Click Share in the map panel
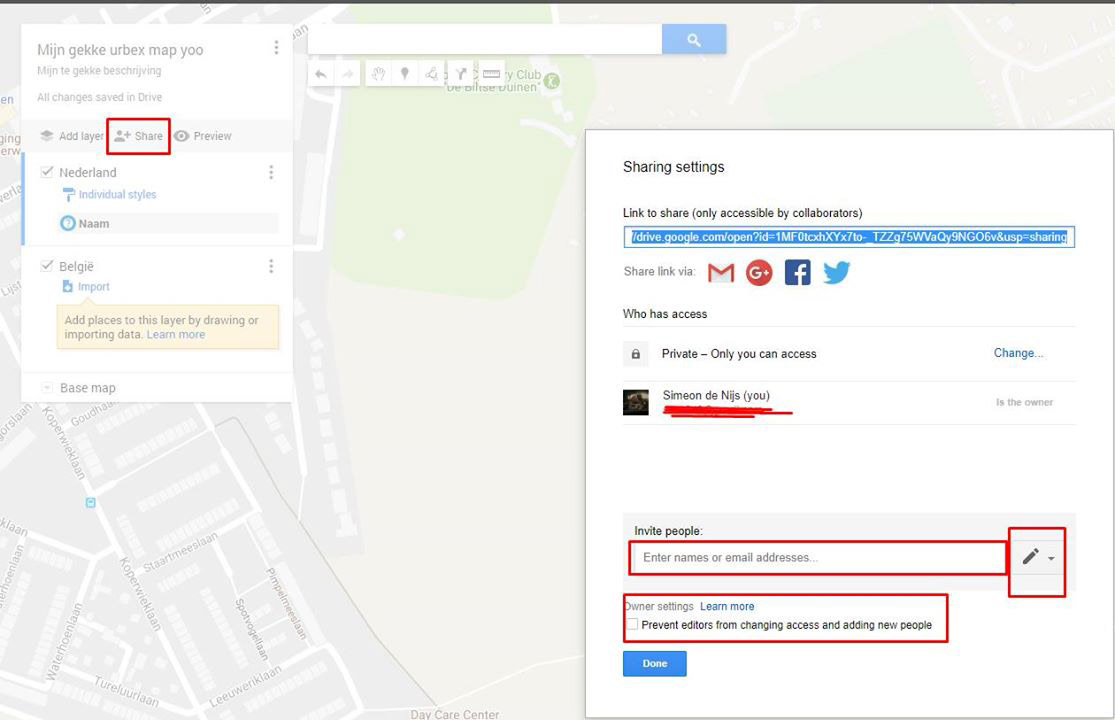 tap(139, 136)
